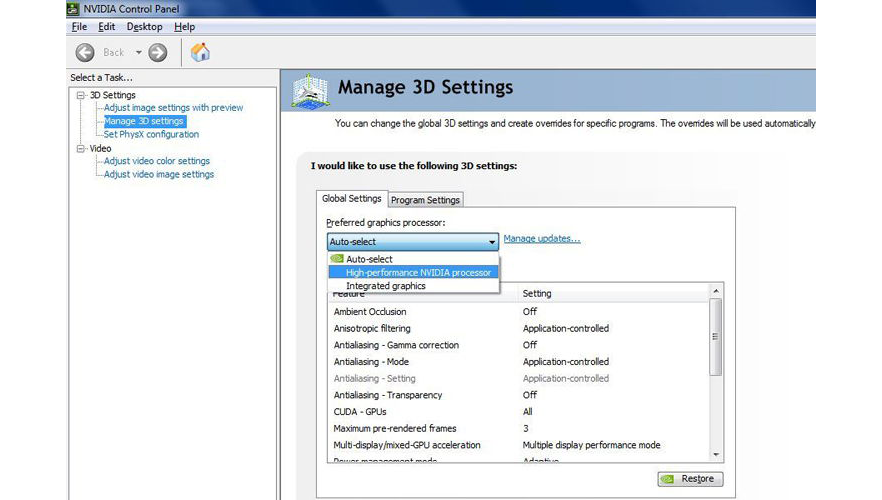The width and height of the screenshot is (882, 500).
Task: Open the Desktop menu
Action: pos(144,27)
